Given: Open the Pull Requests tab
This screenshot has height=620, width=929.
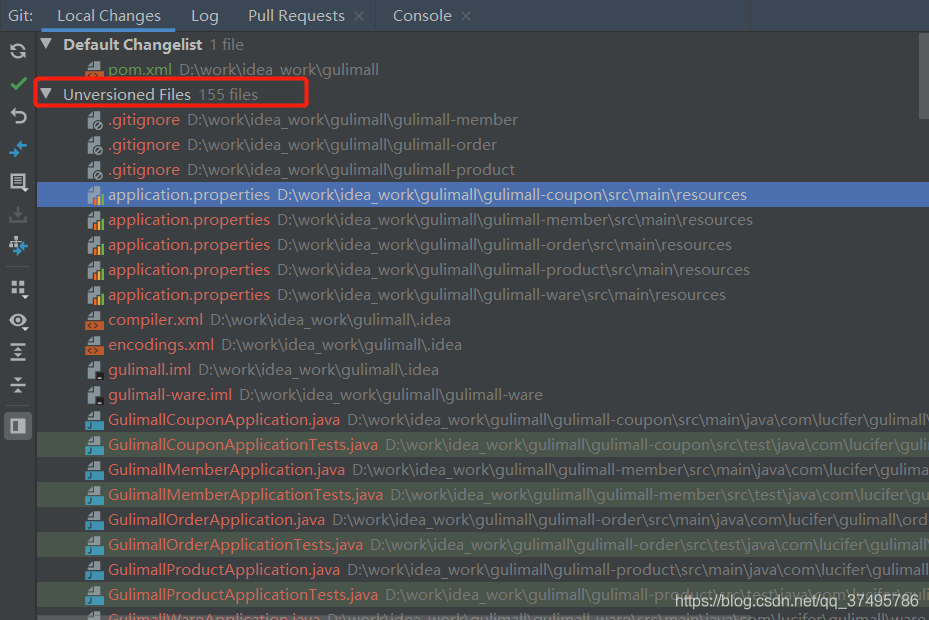Looking at the screenshot, I should pos(297,15).
